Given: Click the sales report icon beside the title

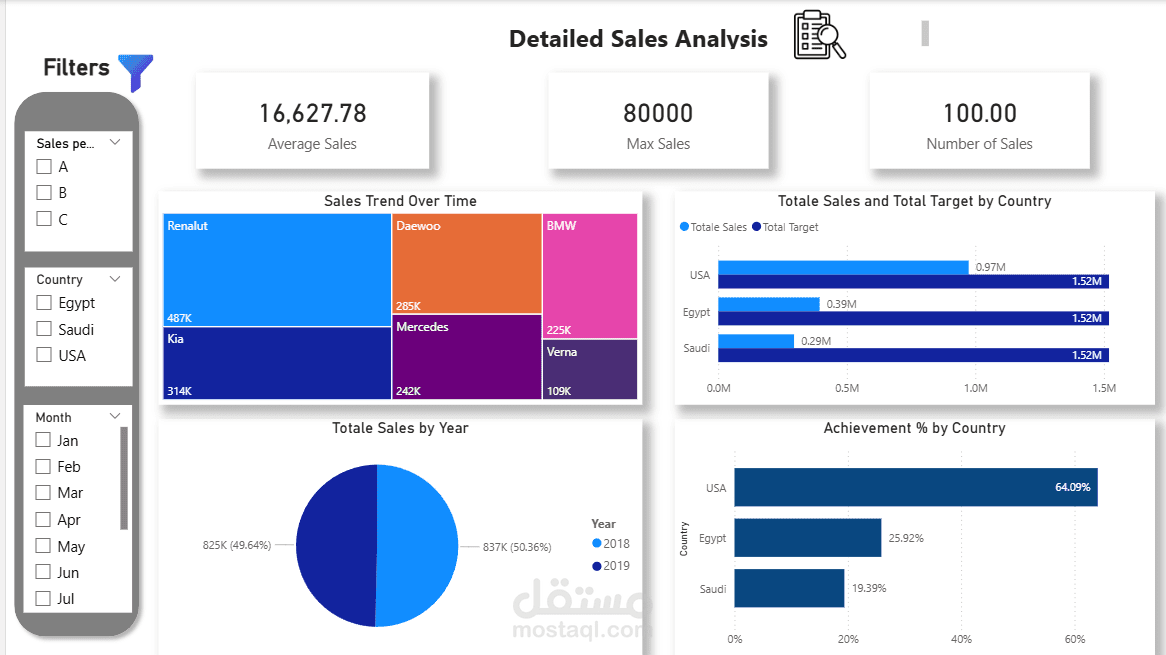Looking at the screenshot, I should [x=818, y=35].
